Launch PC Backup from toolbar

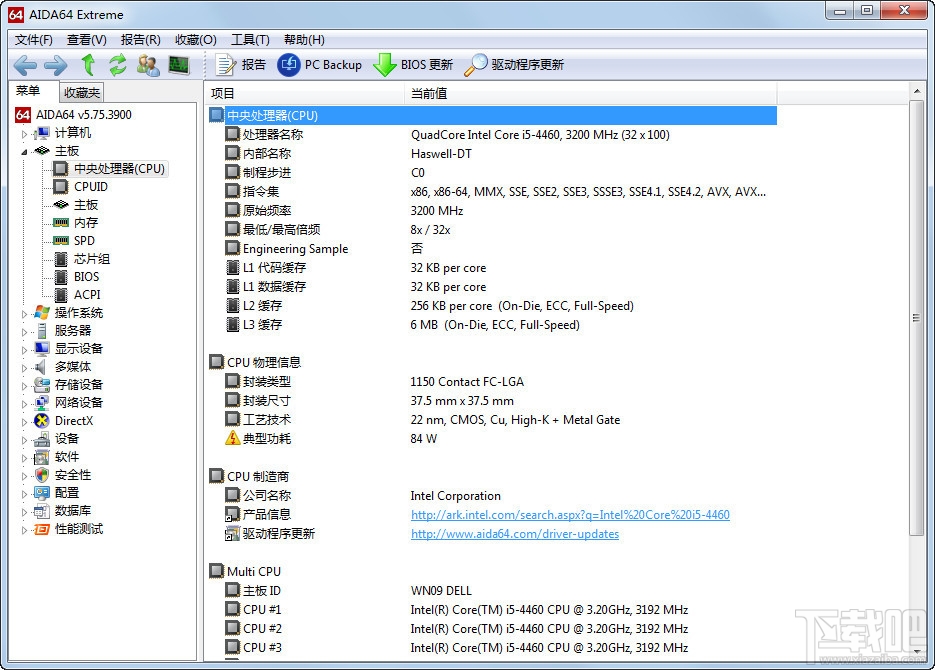coord(319,64)
